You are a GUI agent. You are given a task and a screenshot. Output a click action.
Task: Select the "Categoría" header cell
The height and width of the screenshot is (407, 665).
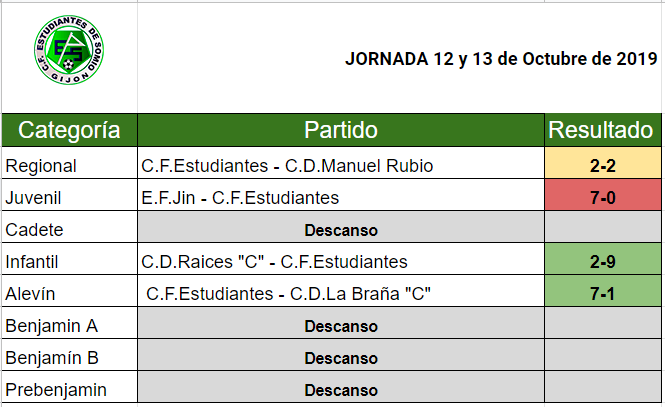click(70, 130)
